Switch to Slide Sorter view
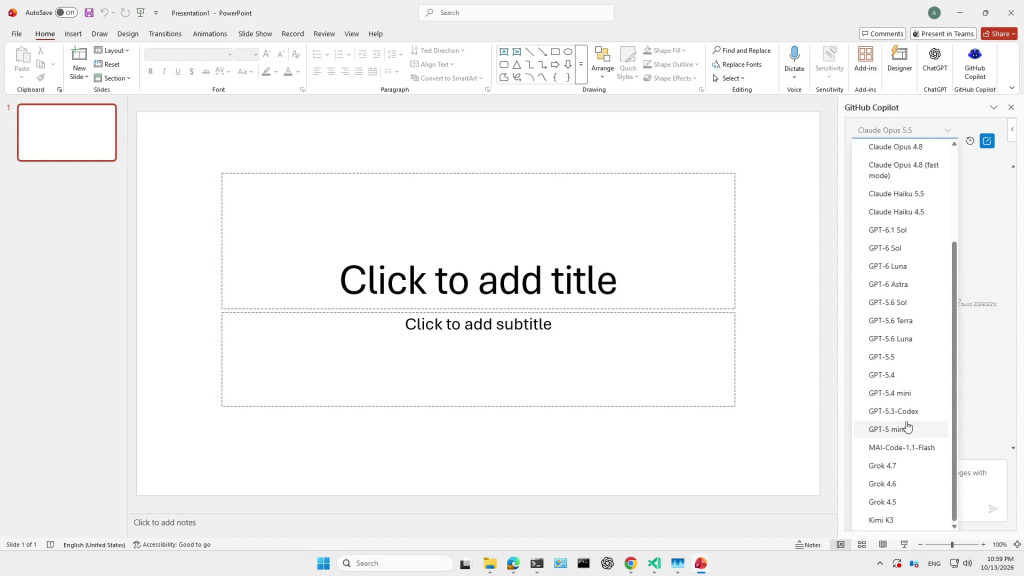 862,545
